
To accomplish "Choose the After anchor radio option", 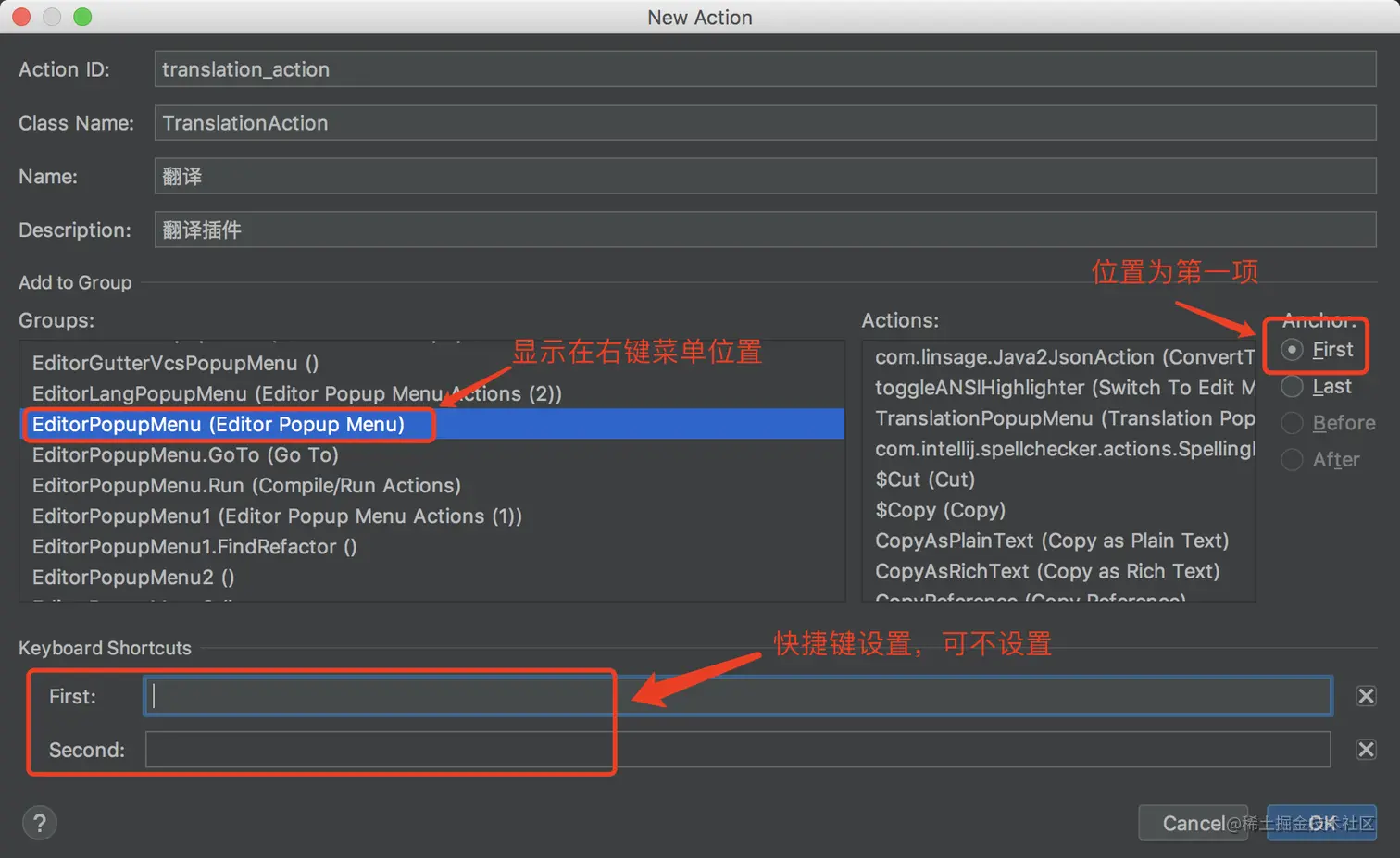I will (x=1292, y=459).
